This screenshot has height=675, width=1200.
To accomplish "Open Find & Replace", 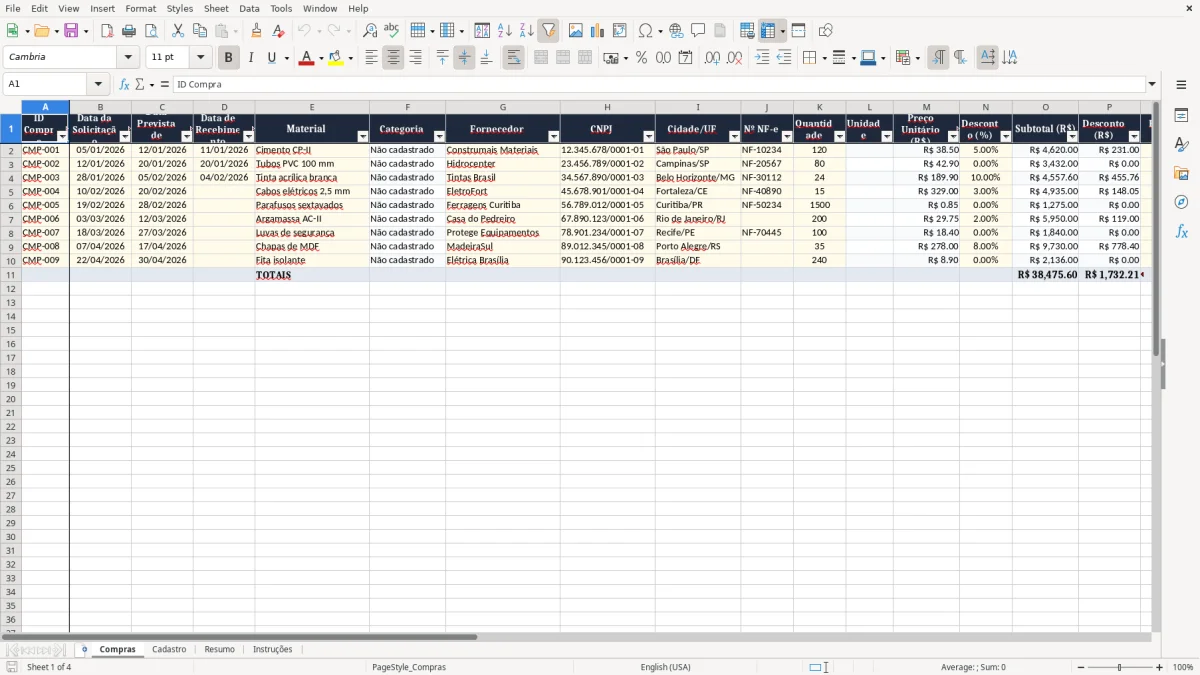I will [370, 31].
